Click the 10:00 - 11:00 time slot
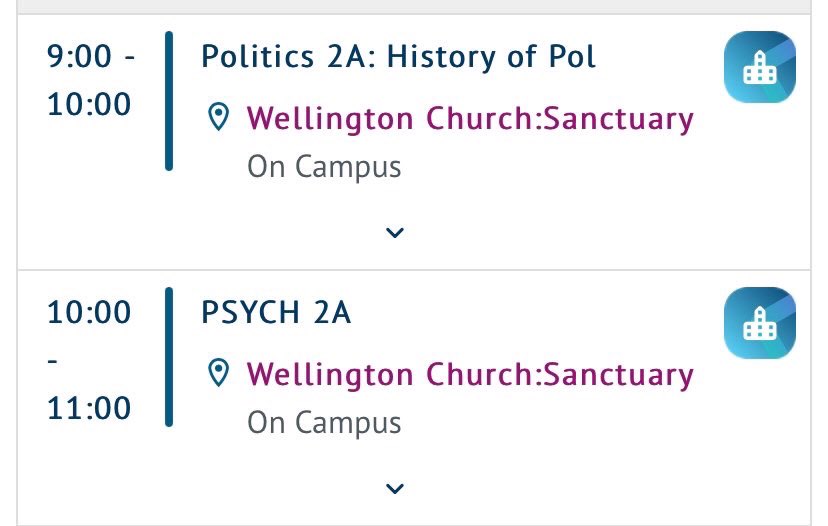 pyautogui.click(x=89, y=360)
